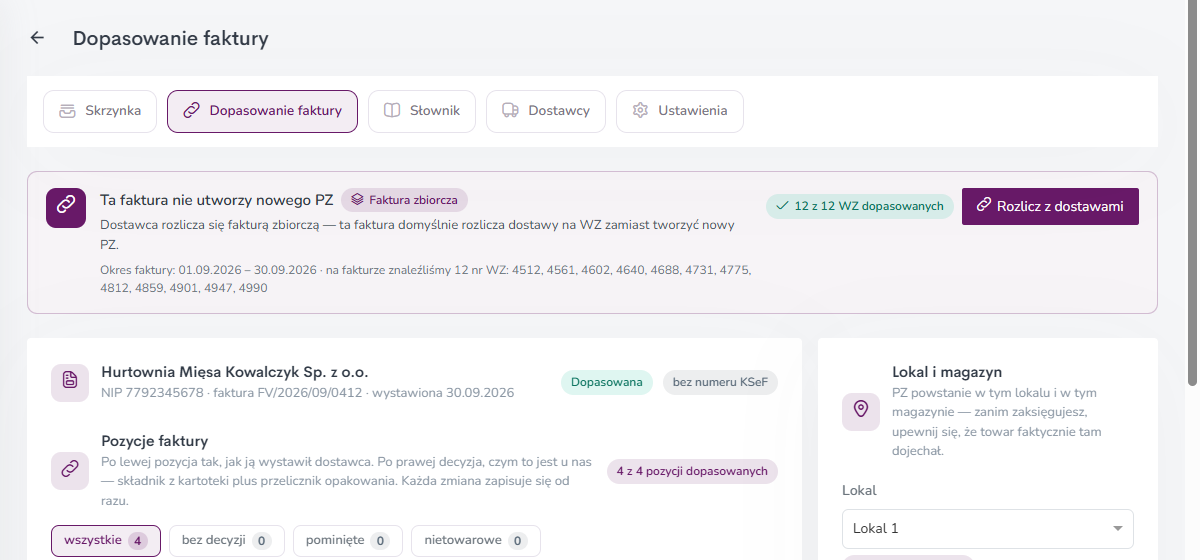
Task: Click the Dopasowana status badge
Action: pos(607,382)
